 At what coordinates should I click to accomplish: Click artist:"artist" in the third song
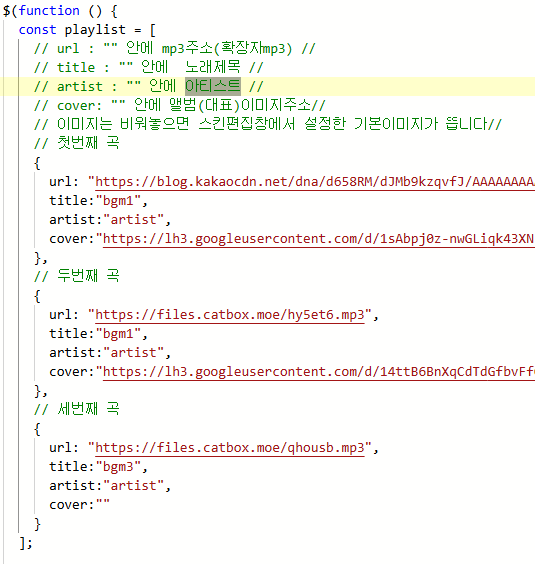click(x=110, y=486)
